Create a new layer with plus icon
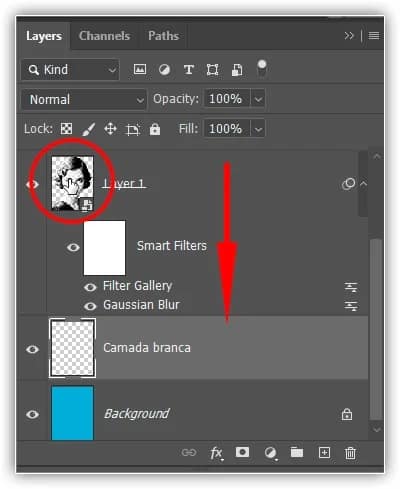400x489 pixels. 324,453
